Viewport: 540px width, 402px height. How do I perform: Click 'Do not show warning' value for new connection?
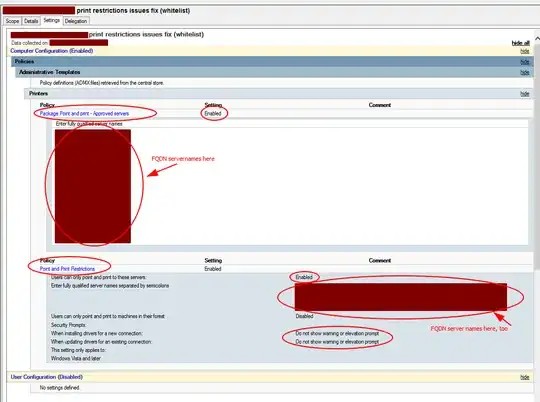click(337, 333)
